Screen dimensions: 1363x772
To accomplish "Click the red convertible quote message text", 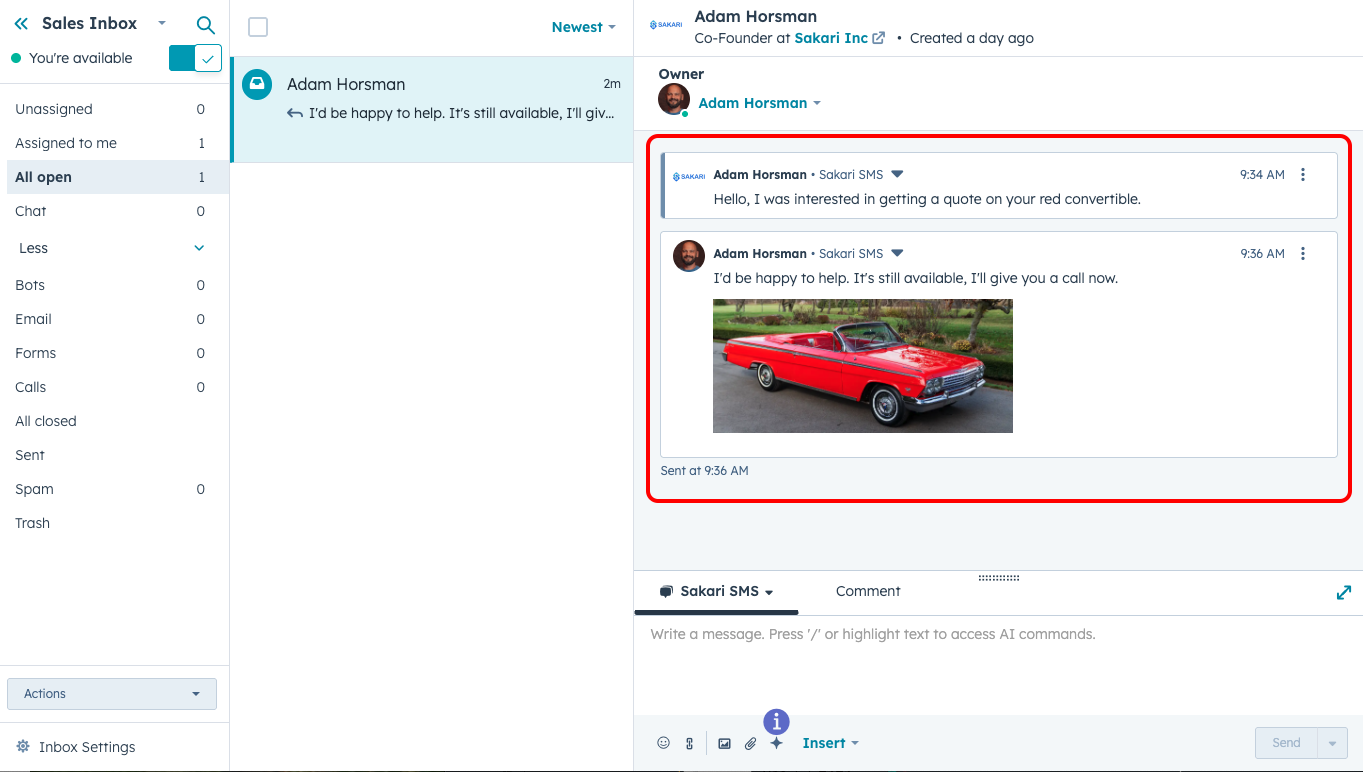I will point(927,199).
